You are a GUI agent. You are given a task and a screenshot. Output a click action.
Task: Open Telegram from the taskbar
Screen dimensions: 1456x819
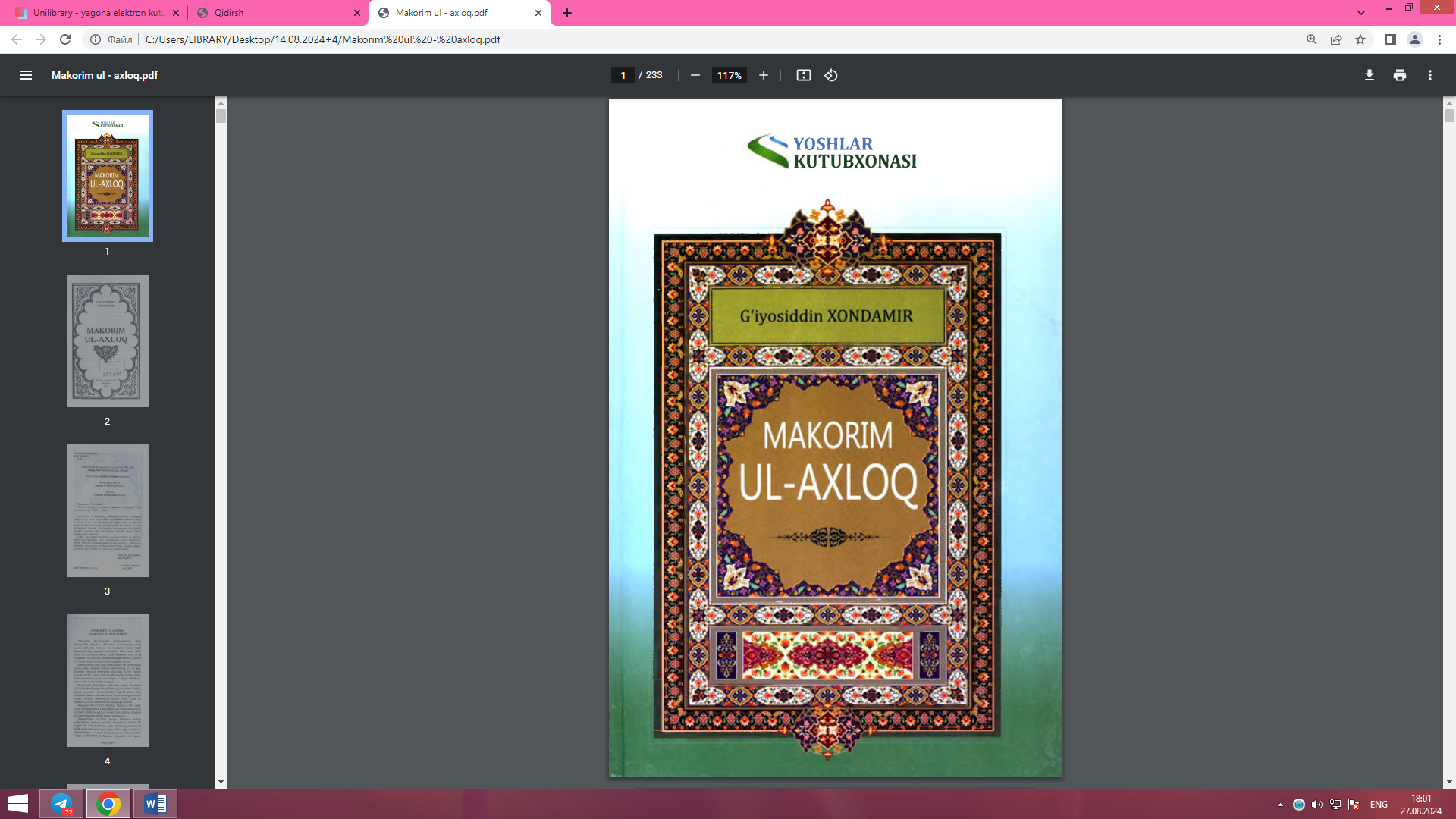[61, 804]
